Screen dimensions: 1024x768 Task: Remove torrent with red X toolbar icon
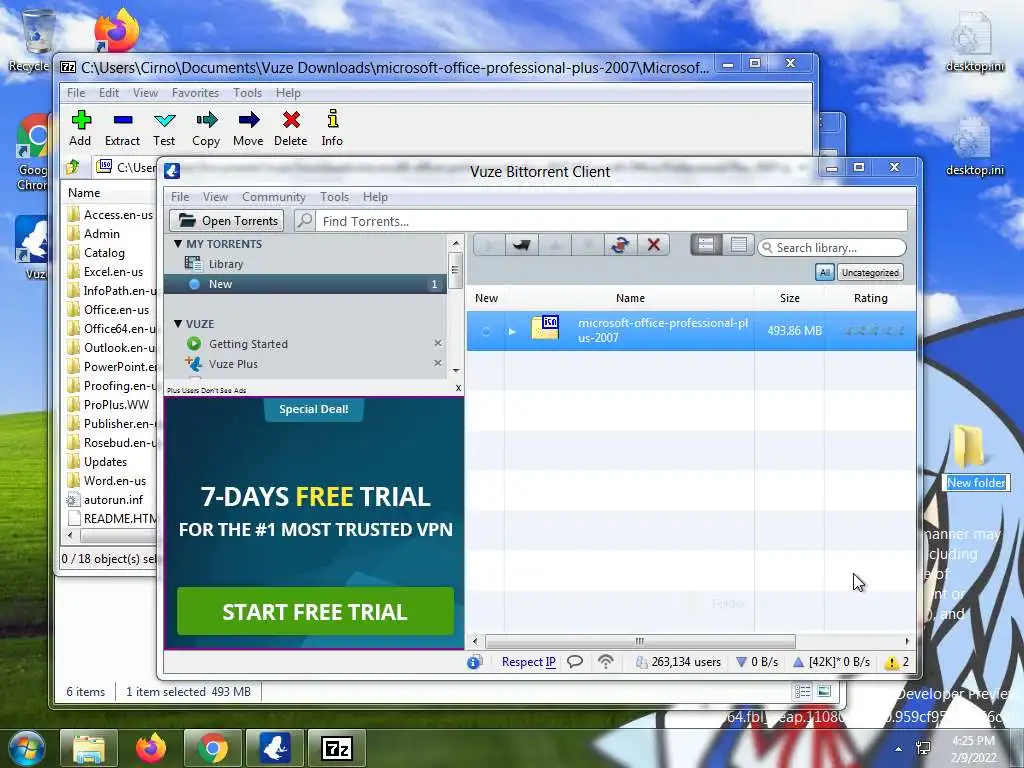tap(653, 245)
